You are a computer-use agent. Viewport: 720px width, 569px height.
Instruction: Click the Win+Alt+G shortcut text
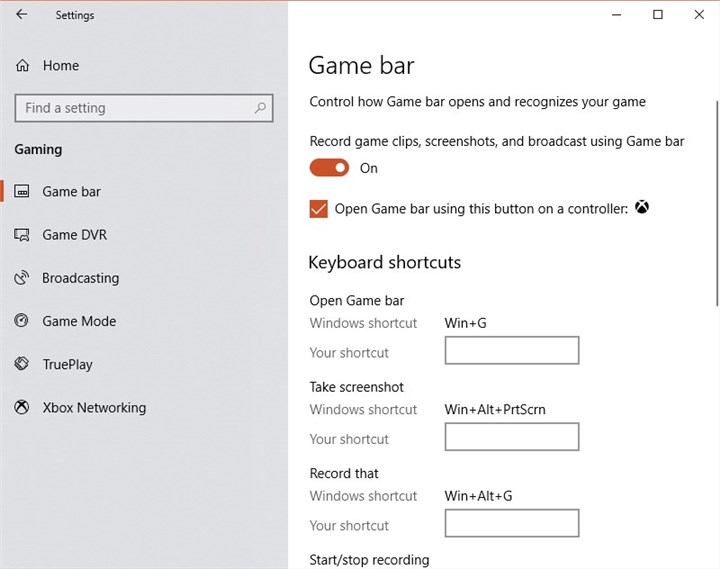coord(478,496)
